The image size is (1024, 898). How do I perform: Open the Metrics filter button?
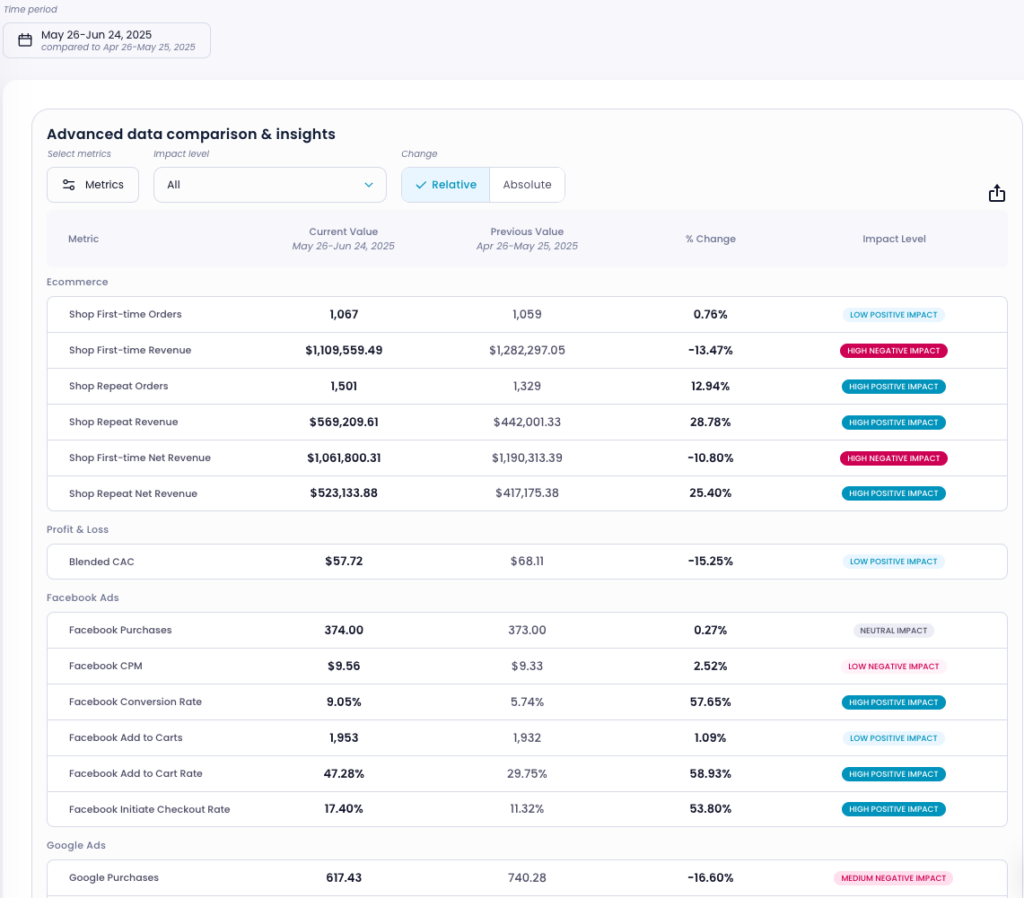click(93, 185)
